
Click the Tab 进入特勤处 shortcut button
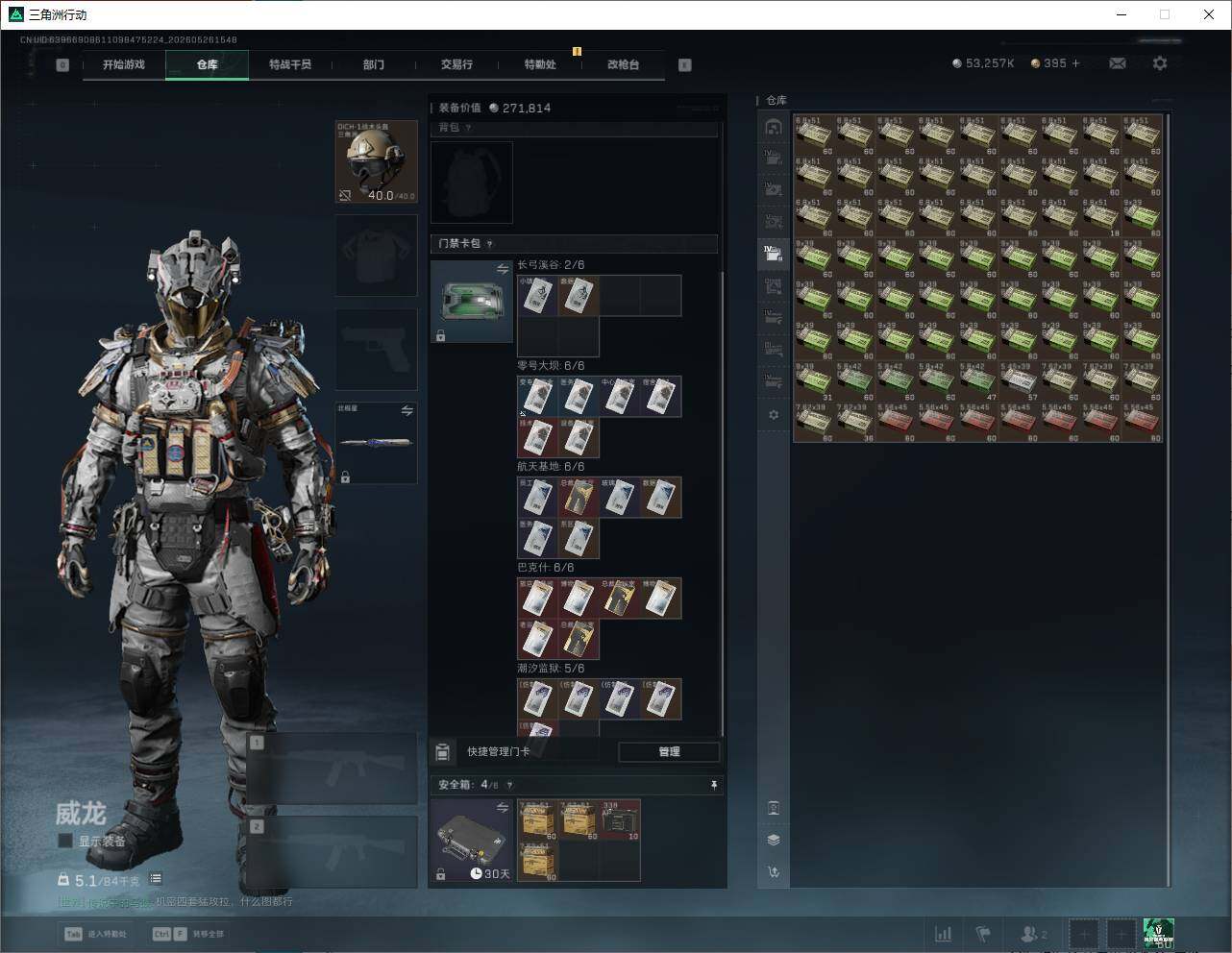pos(95,934)
